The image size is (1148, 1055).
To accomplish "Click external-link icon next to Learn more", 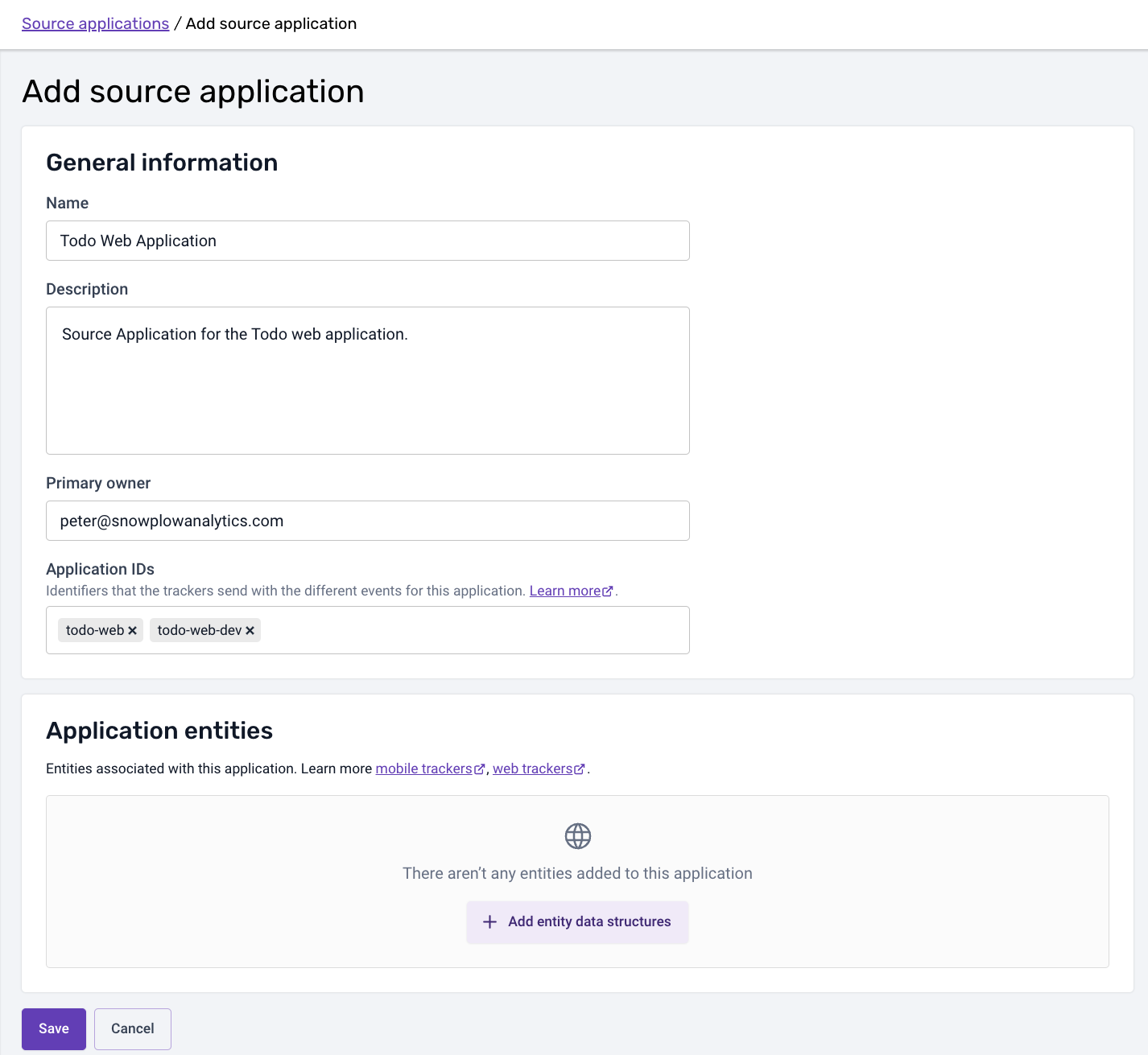I will 608,591.
